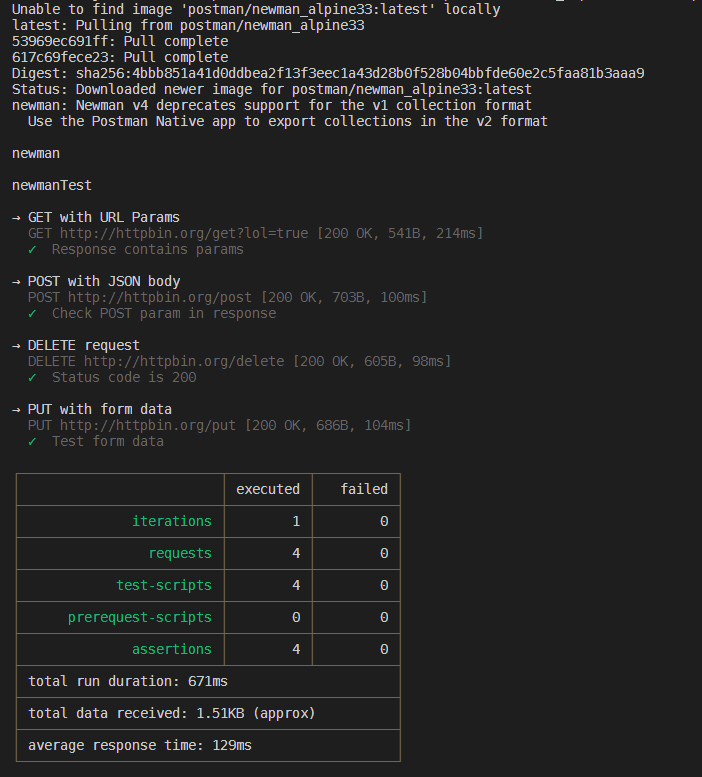
Task: Click the 'iterations' row label
Action: pos(172,521)
